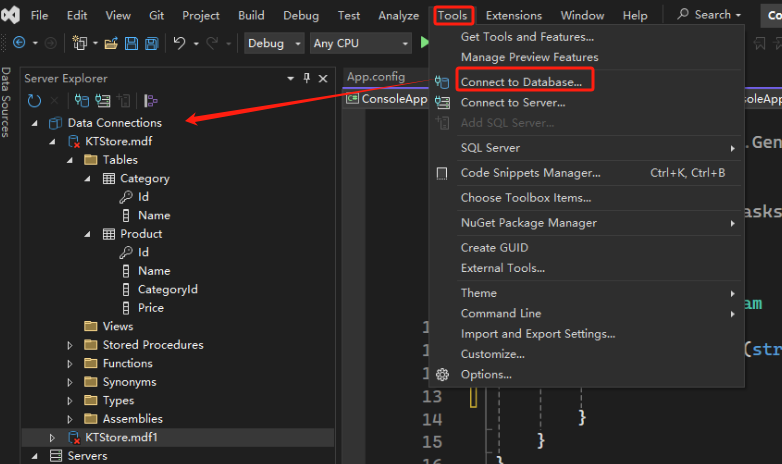This screenshot has width=782, height=464.
Task: Expand the Synonyms folder
Action: pos(70,382)
